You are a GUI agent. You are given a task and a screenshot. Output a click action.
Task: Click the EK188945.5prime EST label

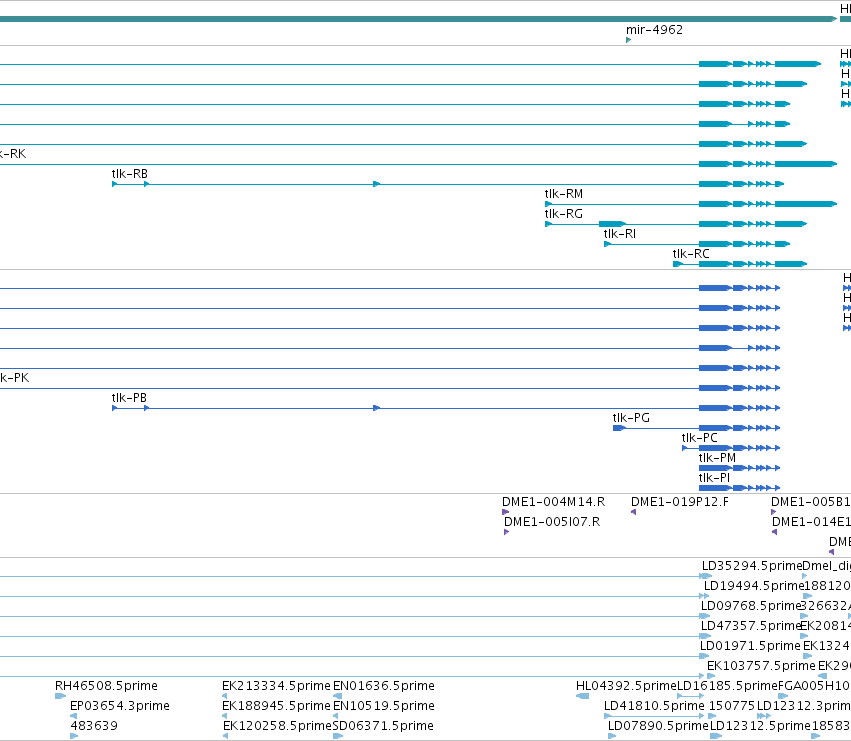(x=276, y=706)
